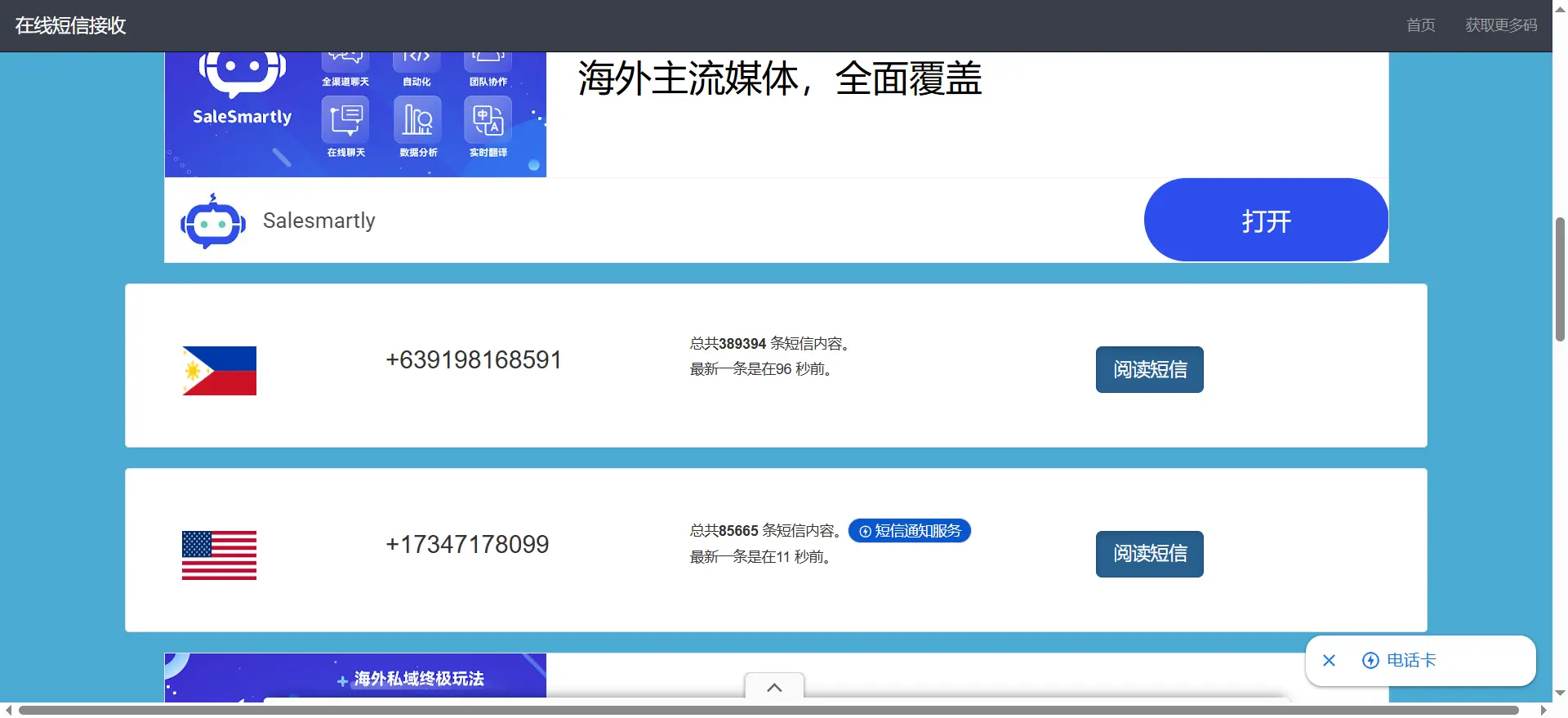Click the Salesmartly advertiser name
Screen dimensions: 1568x718
[x=319, y=221]
